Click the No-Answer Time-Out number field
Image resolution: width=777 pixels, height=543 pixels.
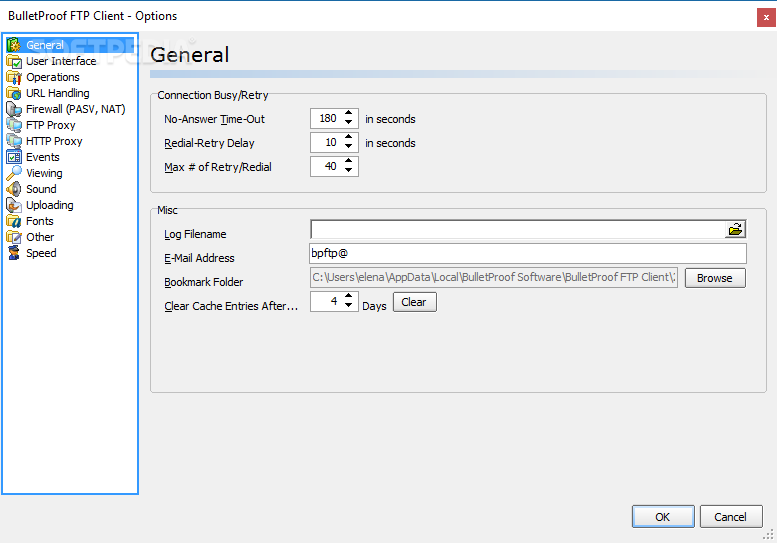pos(327,118)
